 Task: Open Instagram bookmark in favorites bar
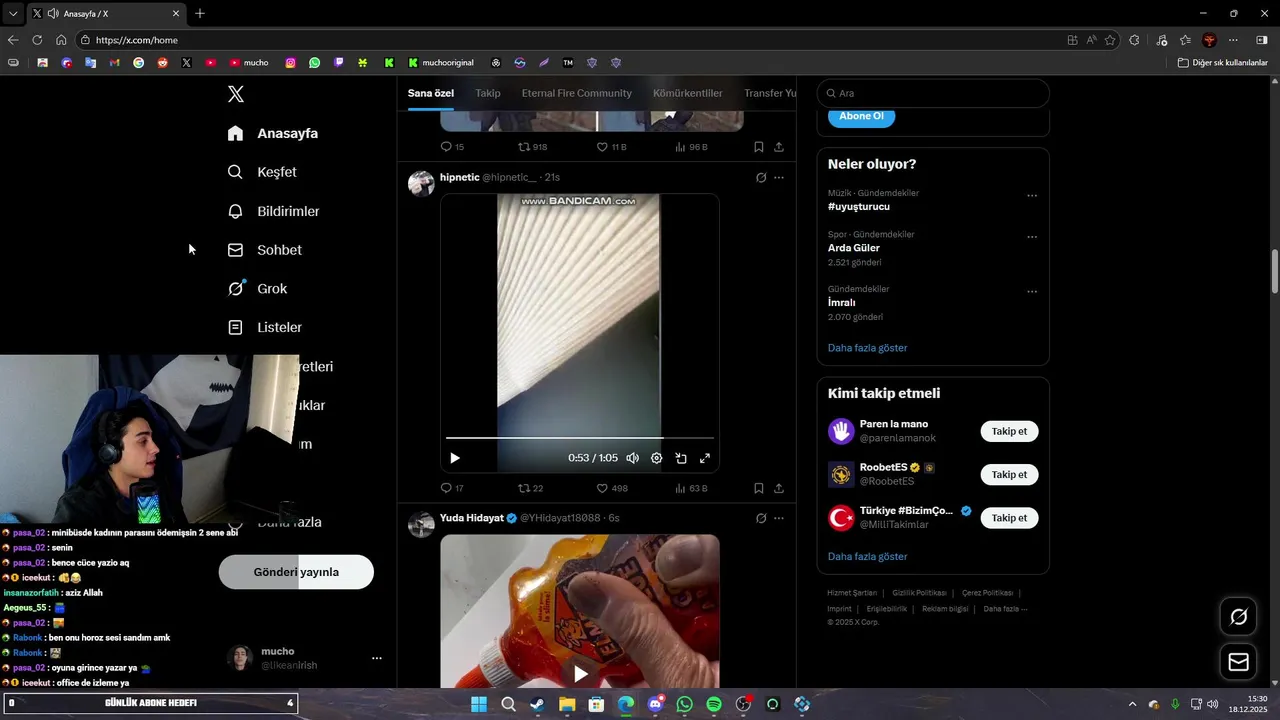tap(290, 62)
